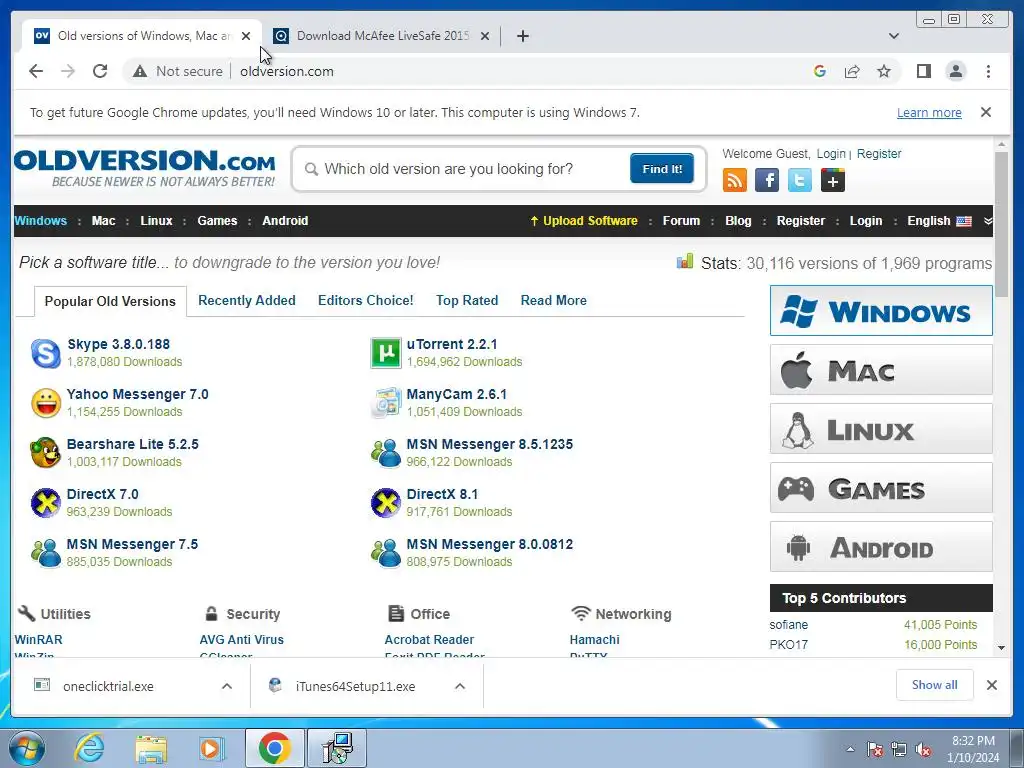Open the tab search dropdown arrow
This screenshot has width=1024, height=768.
pyautogui.click(x=893, y=36)
